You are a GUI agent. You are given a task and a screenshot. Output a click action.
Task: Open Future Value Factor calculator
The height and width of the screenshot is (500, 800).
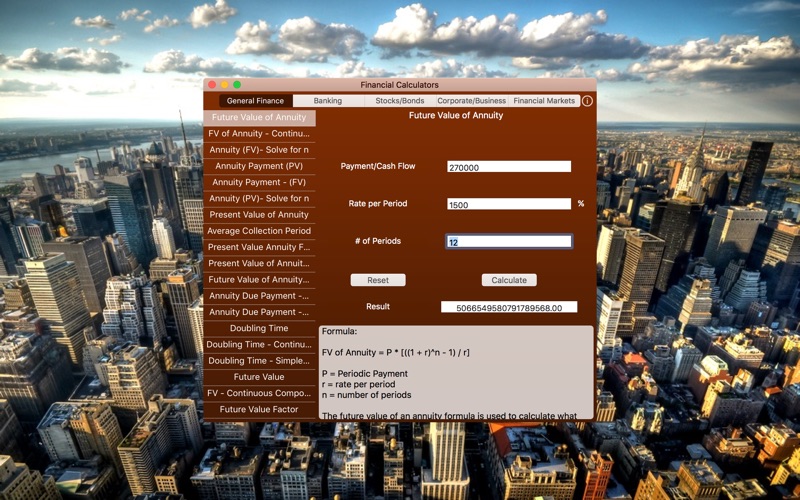click(259, 409)
